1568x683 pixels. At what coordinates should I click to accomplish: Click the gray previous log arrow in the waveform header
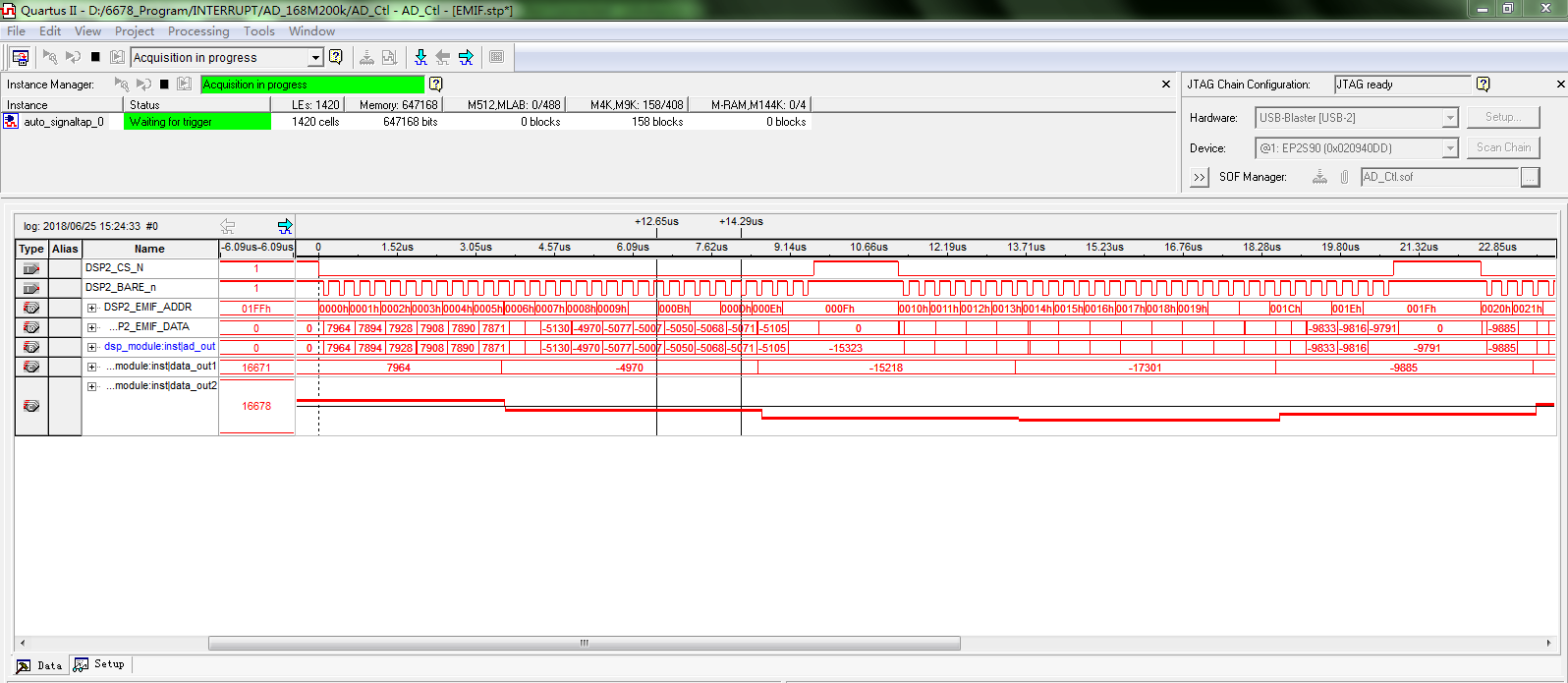(x=228, y=226)
